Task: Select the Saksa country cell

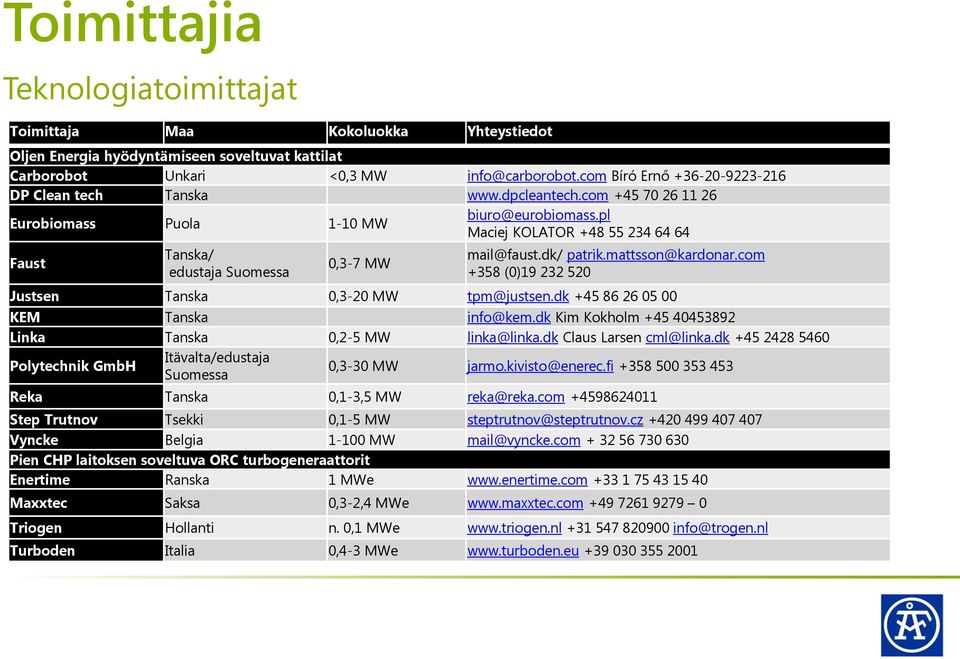Action: [x=245, y=503]
